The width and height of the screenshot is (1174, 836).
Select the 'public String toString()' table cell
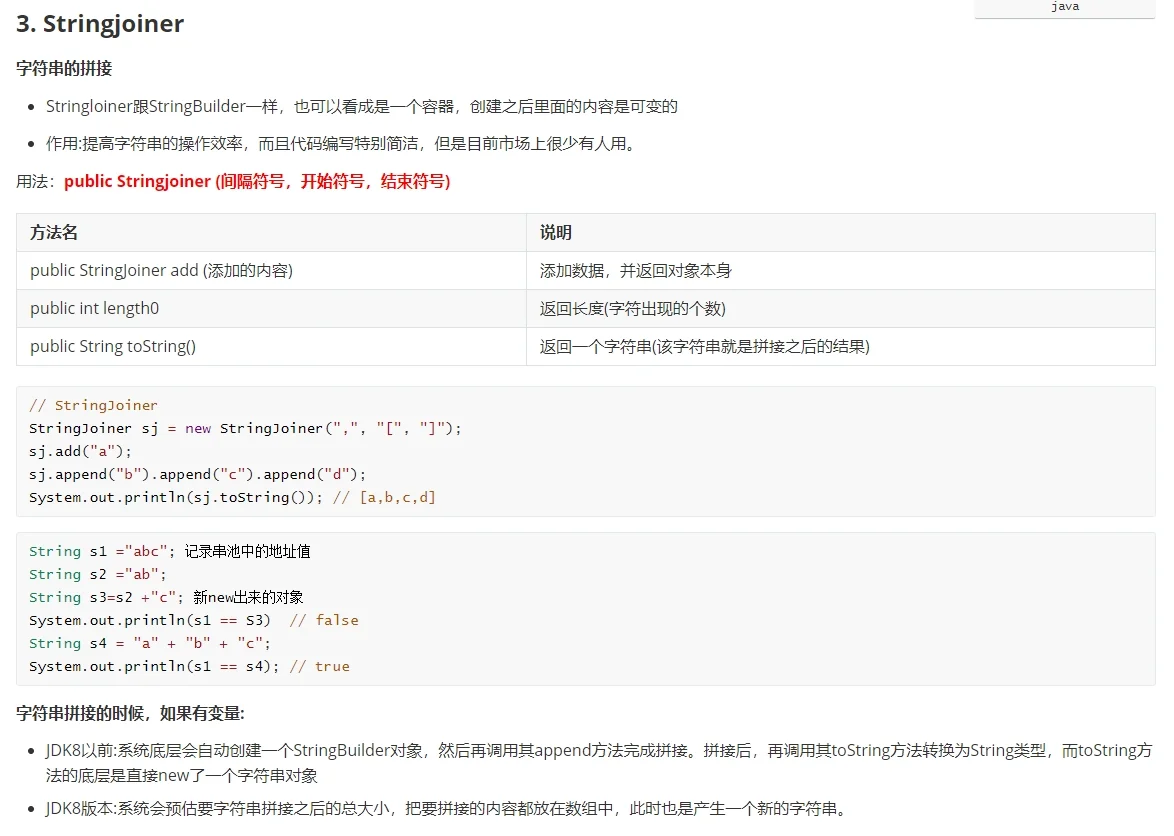click(x=114, y=347)
